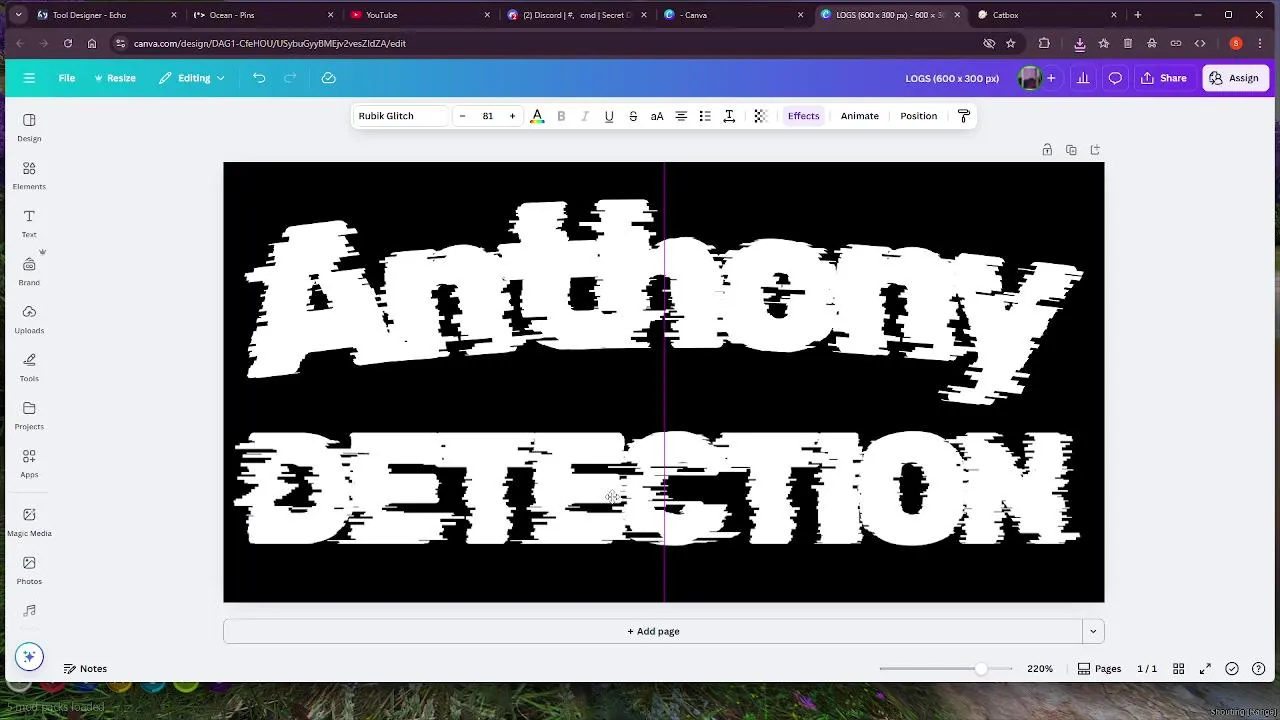The image size is (1280, 720).
Task: Toggle the bulleted list formatting
Action: 705,116
